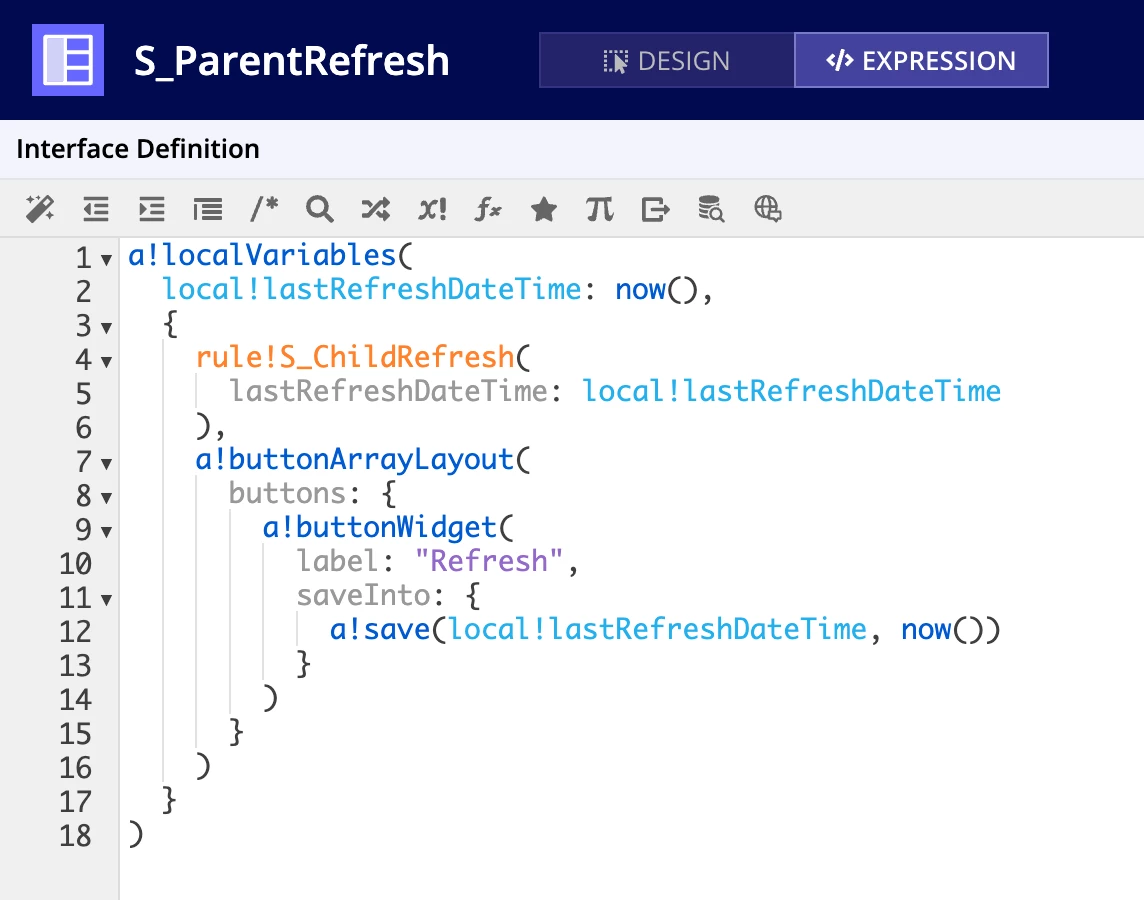Collapse code fold at line 11
Screen dimensions: 1144x900
tap(107, 600)
